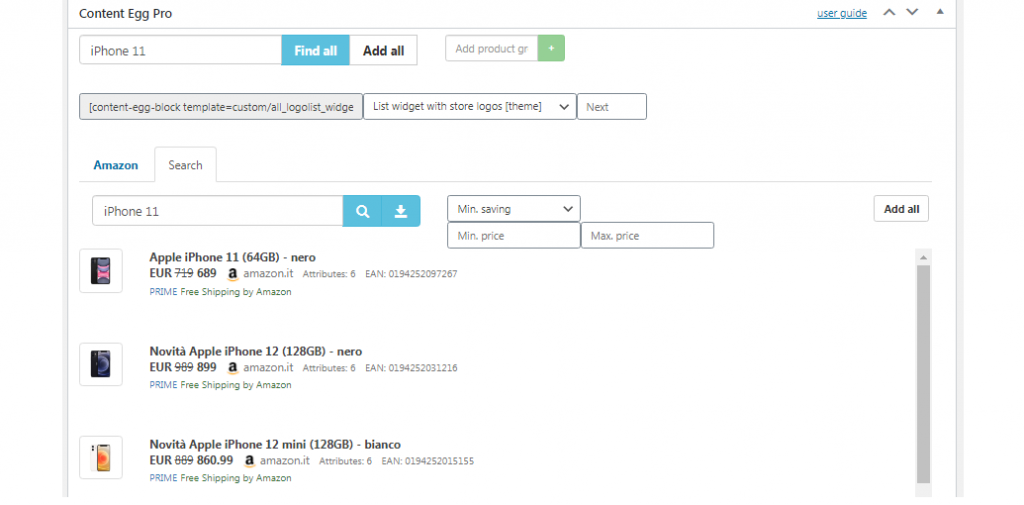
Task: Click the shortcode content-egg-block field
Action: click(x=221, y=106)
